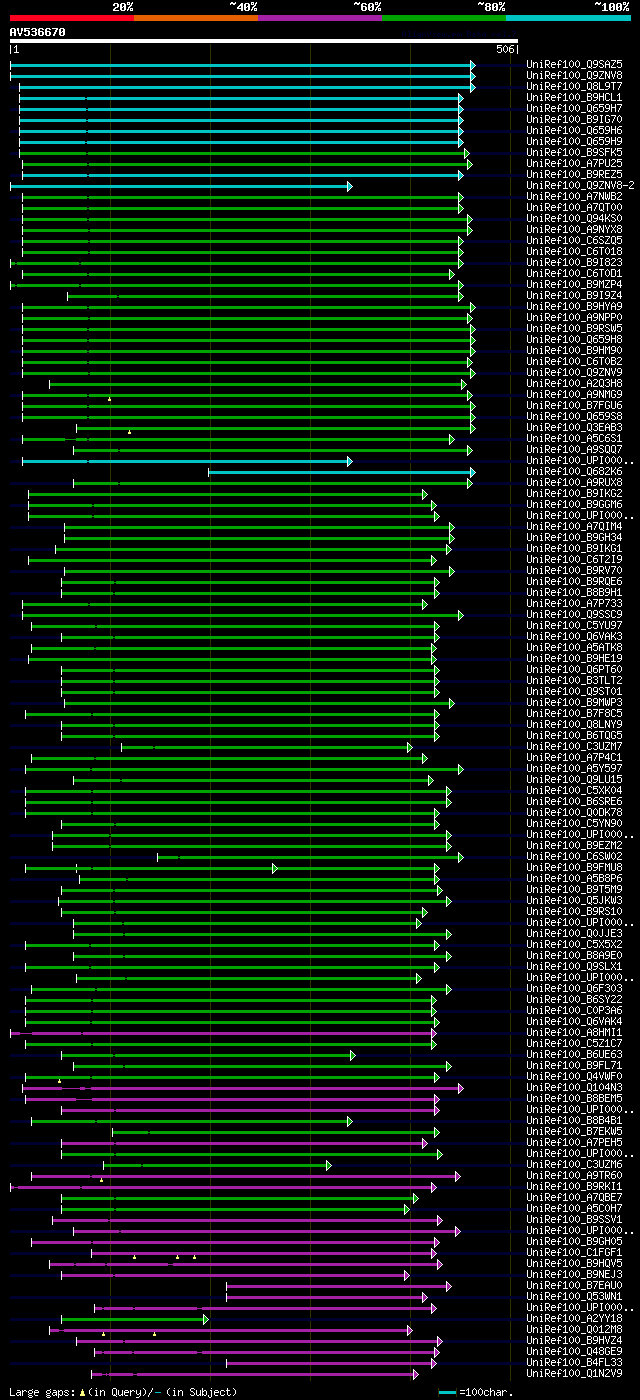
Task: Select the UniRef100_Q5JKW3 label
Action: coord(576,900)
